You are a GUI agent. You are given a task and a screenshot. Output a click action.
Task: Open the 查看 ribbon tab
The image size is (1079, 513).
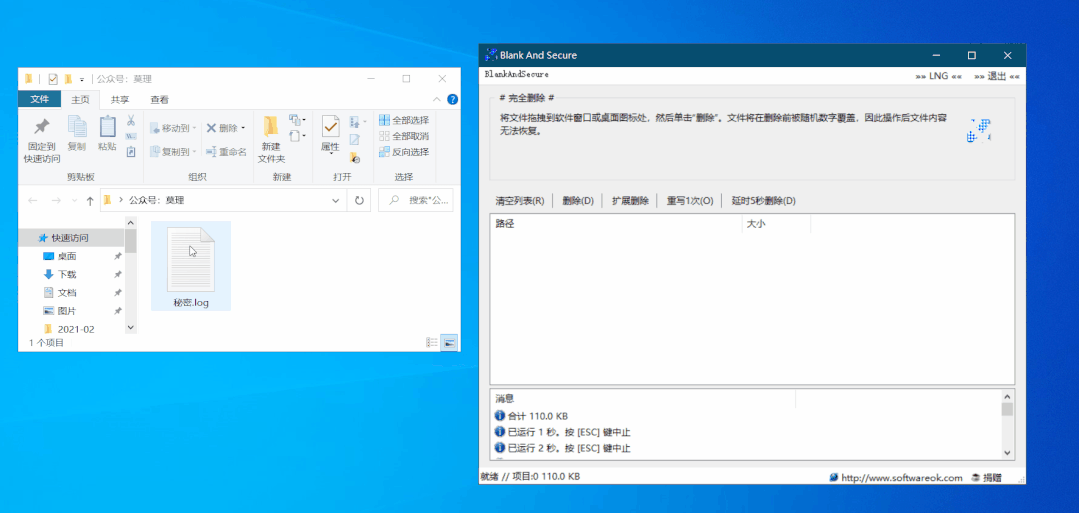click(159, 100)
